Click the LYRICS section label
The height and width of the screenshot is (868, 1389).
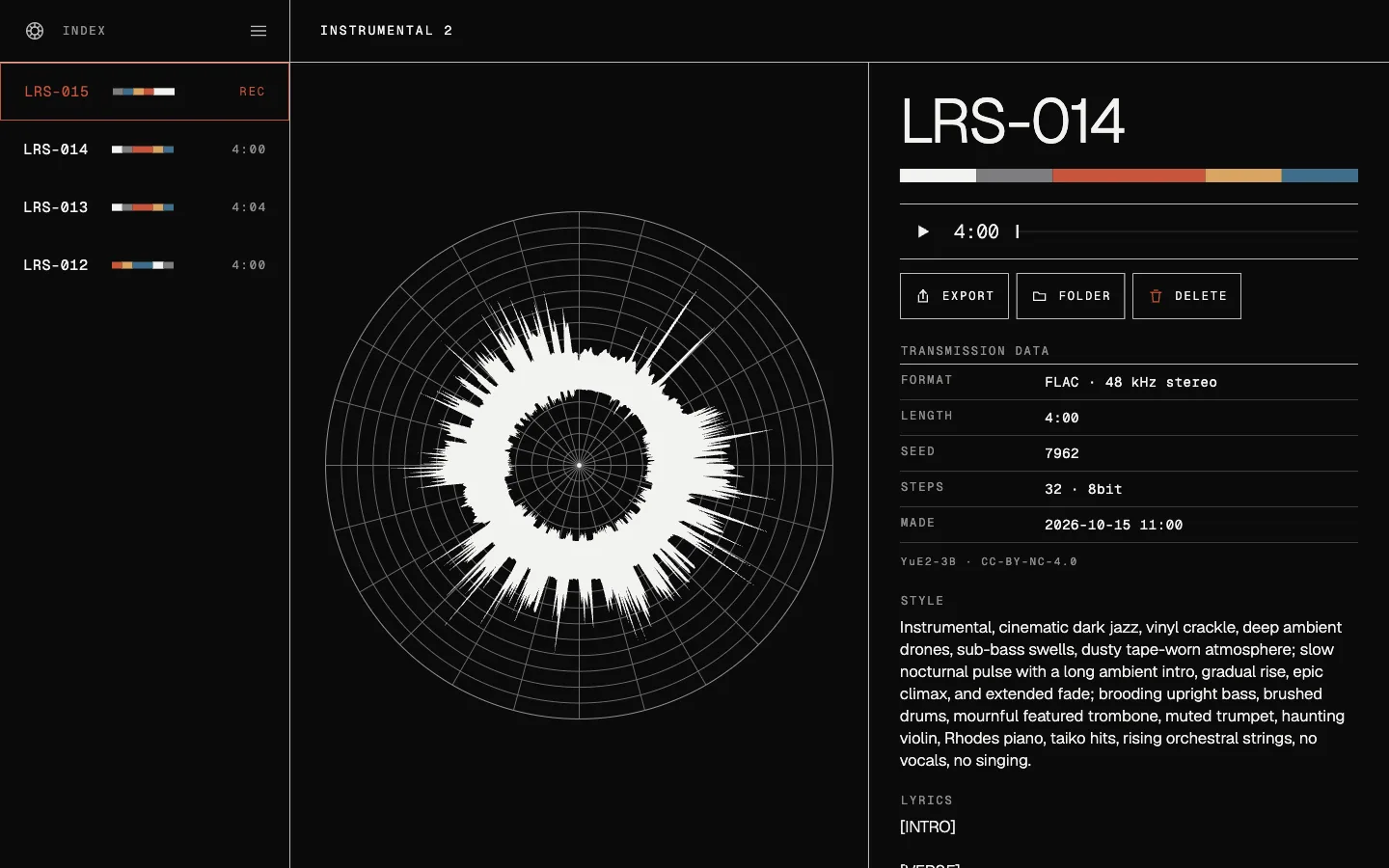926,800
